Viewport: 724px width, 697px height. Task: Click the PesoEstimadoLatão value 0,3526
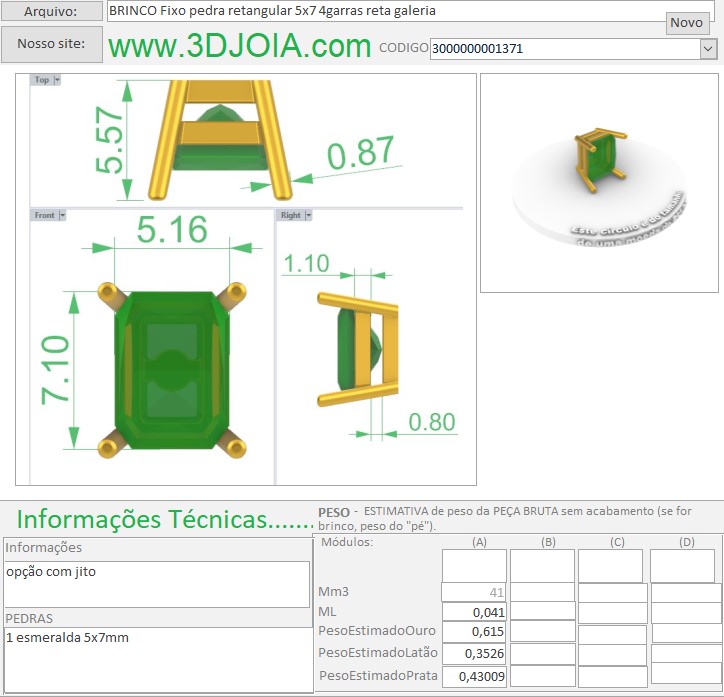(x=475, y=653)
